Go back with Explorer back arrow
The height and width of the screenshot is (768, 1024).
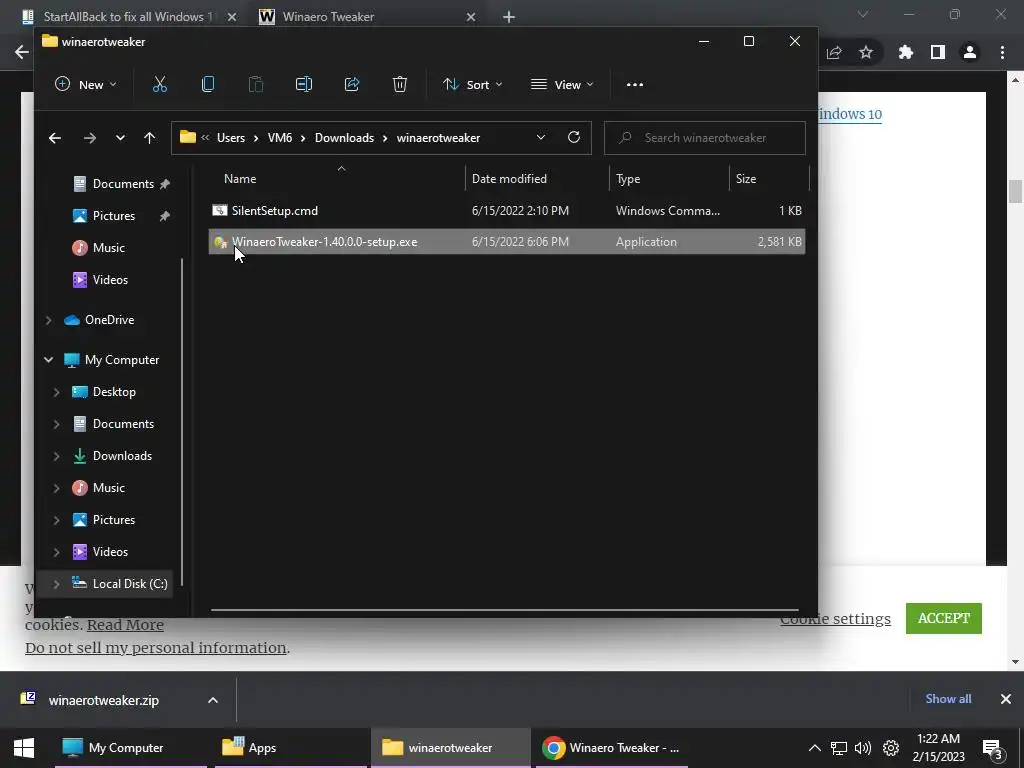[x=55, y=138]
